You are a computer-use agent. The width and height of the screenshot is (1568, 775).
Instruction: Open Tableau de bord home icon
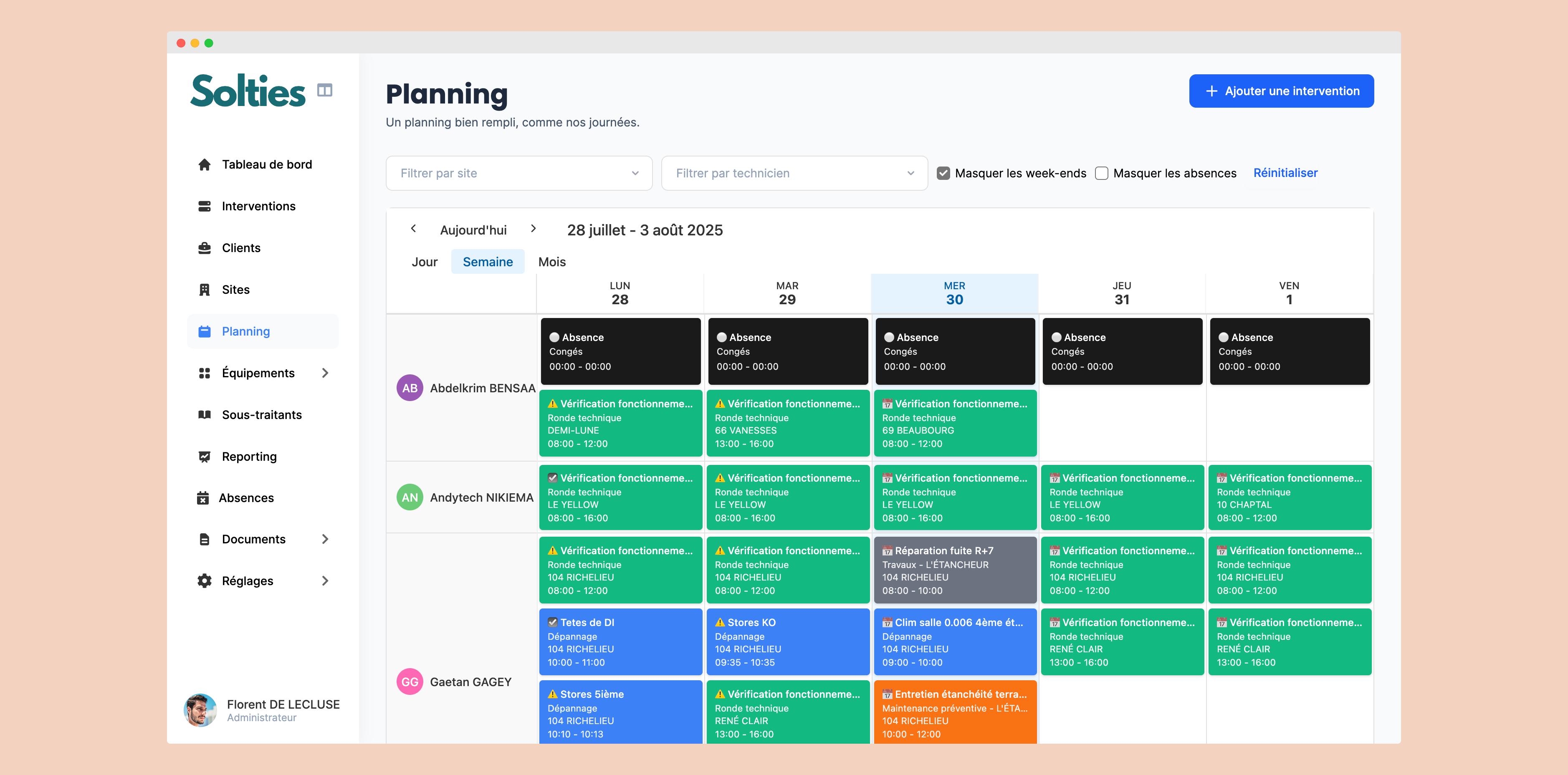click(x=205, y=164)
